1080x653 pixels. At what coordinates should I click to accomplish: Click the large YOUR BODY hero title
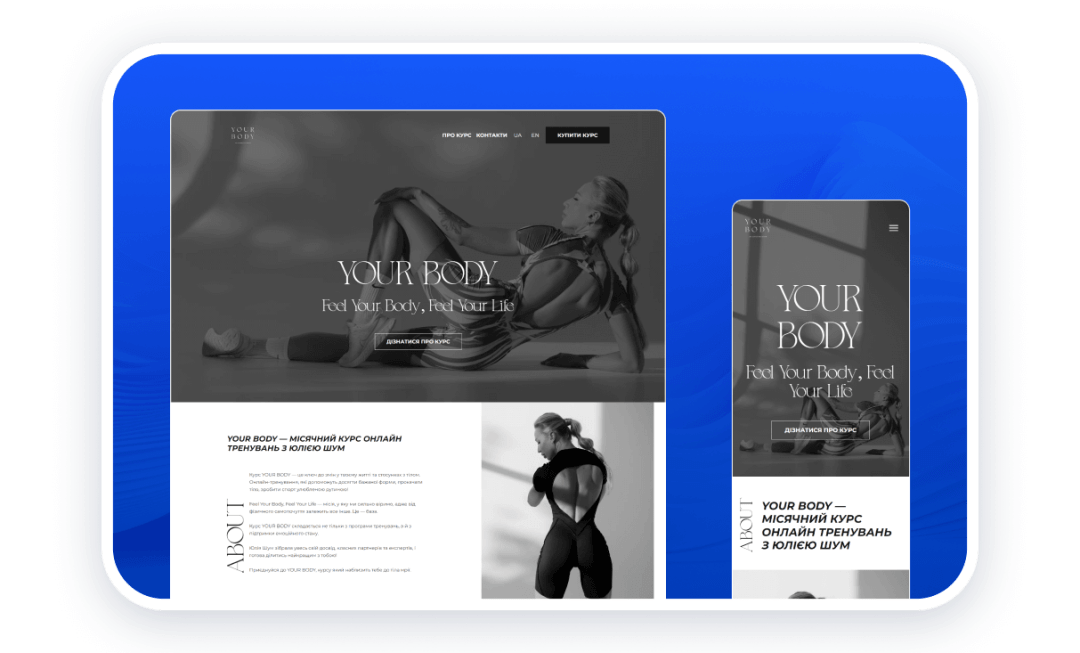click(x=420, y=272)
